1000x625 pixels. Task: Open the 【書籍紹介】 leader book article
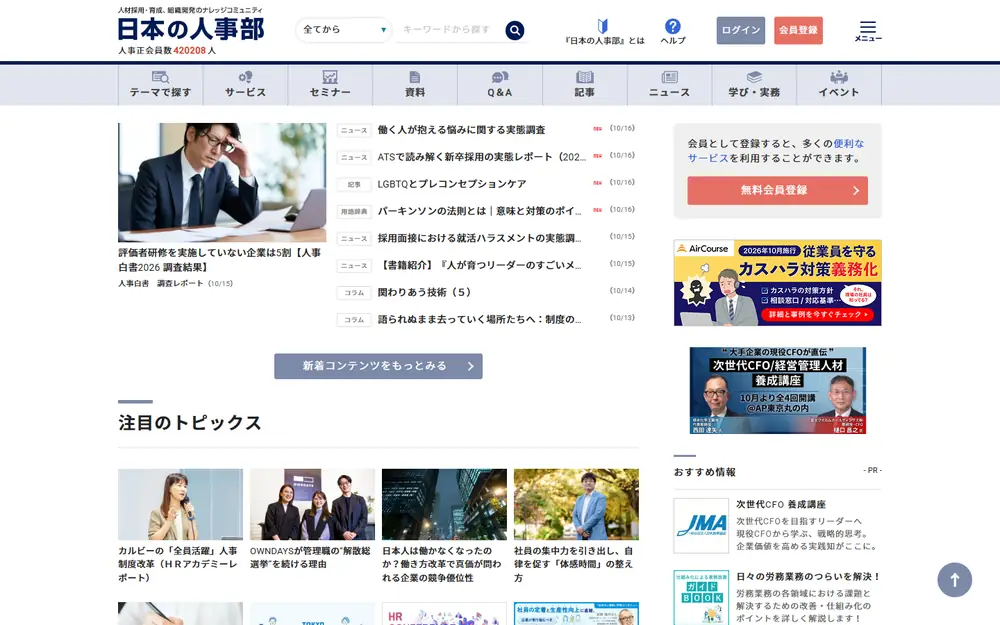[479, 265]
